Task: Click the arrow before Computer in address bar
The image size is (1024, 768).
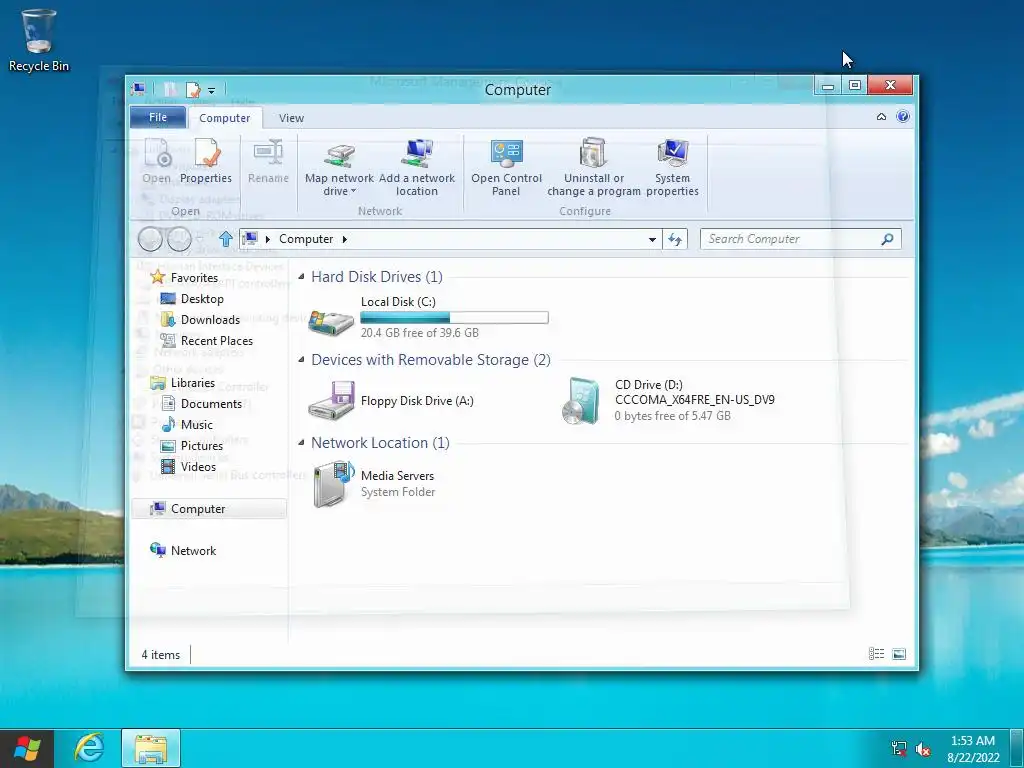Action: pos(268,239)
